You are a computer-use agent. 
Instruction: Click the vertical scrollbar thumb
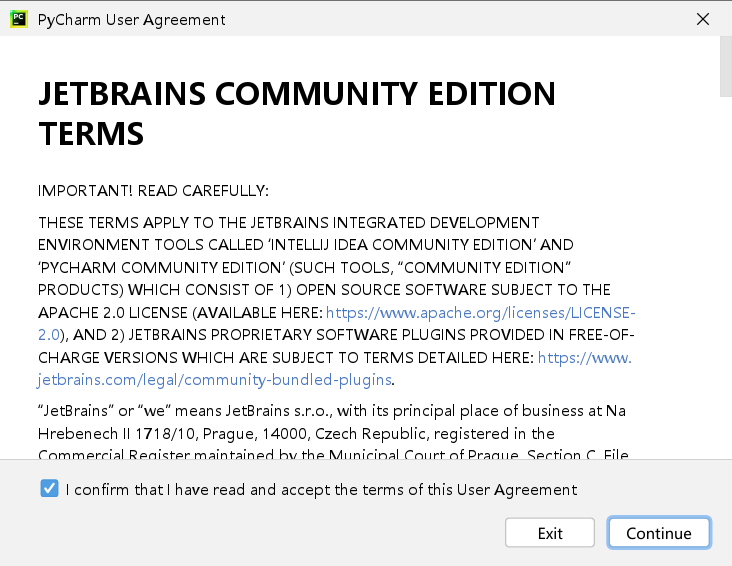tap(726, 66)
